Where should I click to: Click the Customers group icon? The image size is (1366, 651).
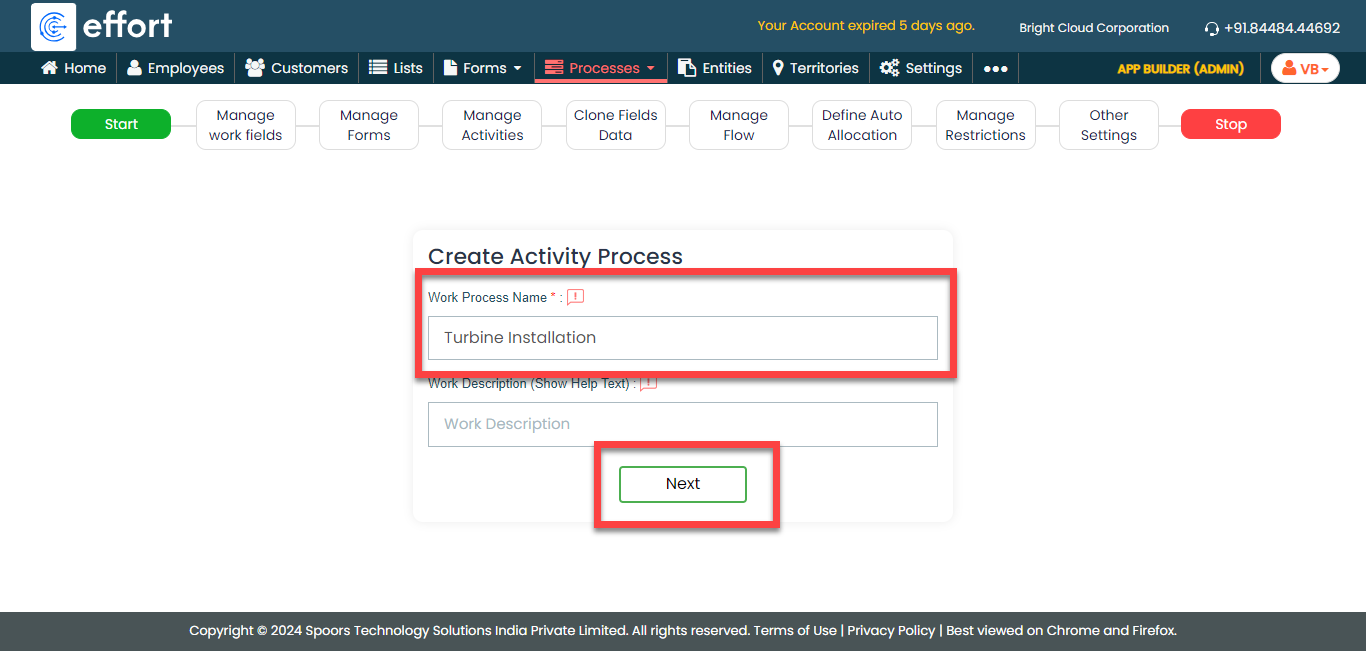(255, 68)
